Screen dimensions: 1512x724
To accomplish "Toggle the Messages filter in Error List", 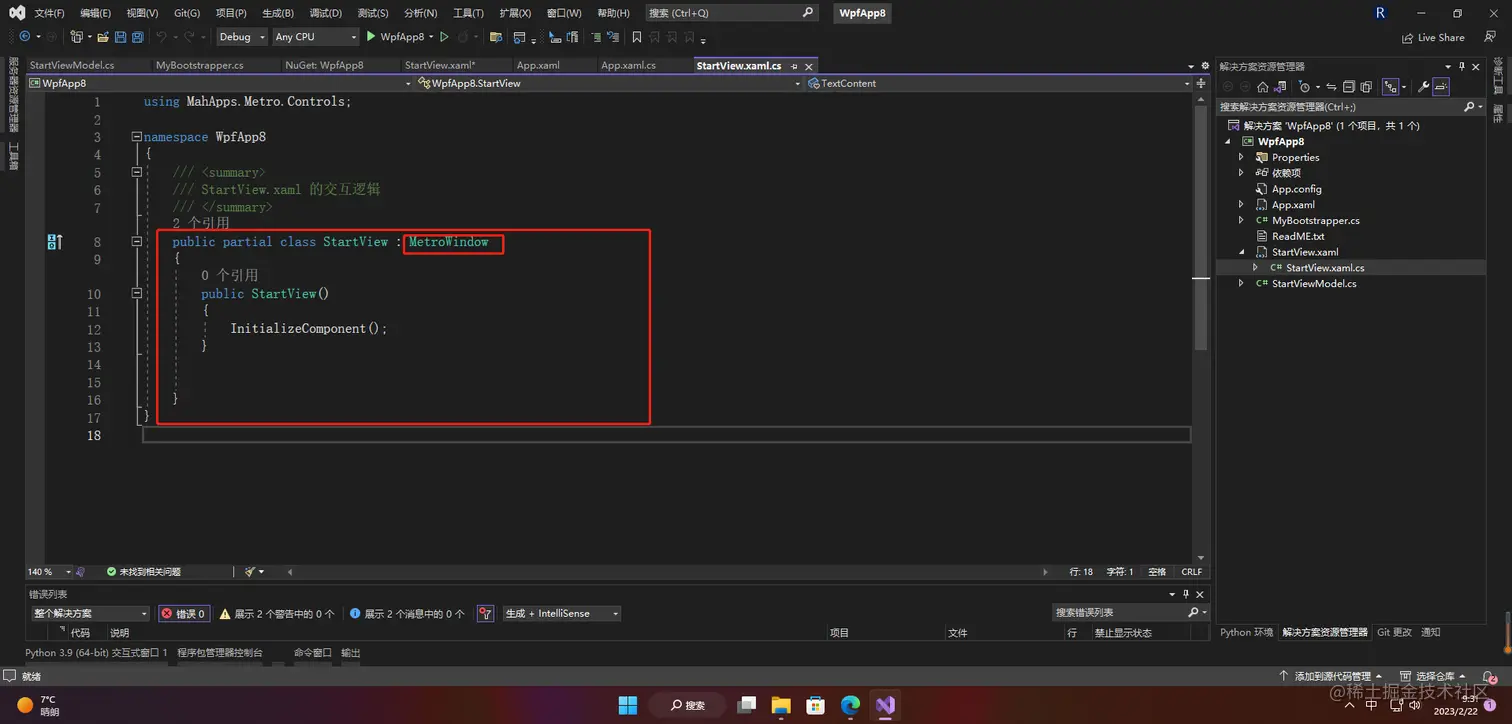I will [407, 614].
